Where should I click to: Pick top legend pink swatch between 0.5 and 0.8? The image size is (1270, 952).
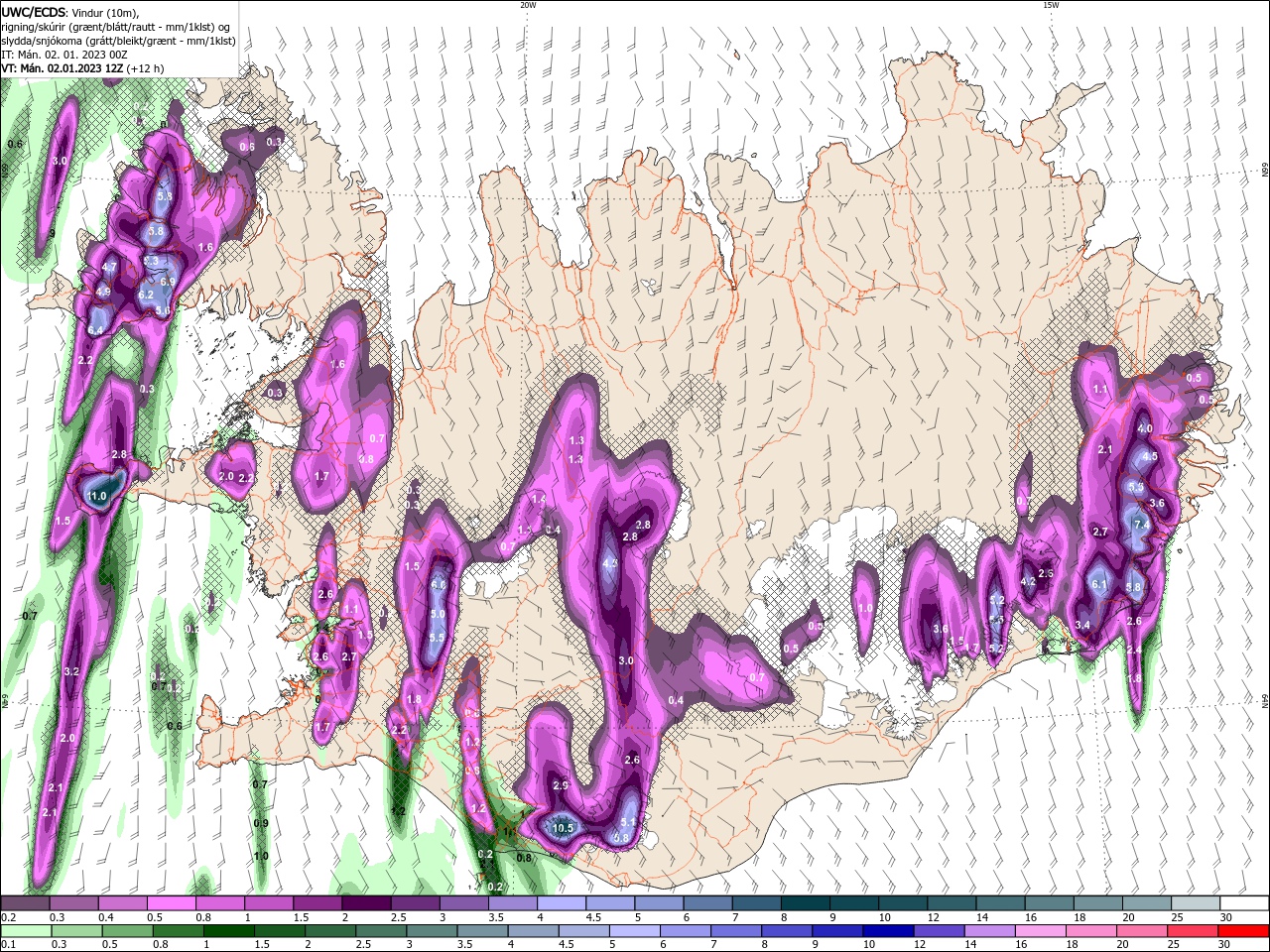(x=171, y=903)
